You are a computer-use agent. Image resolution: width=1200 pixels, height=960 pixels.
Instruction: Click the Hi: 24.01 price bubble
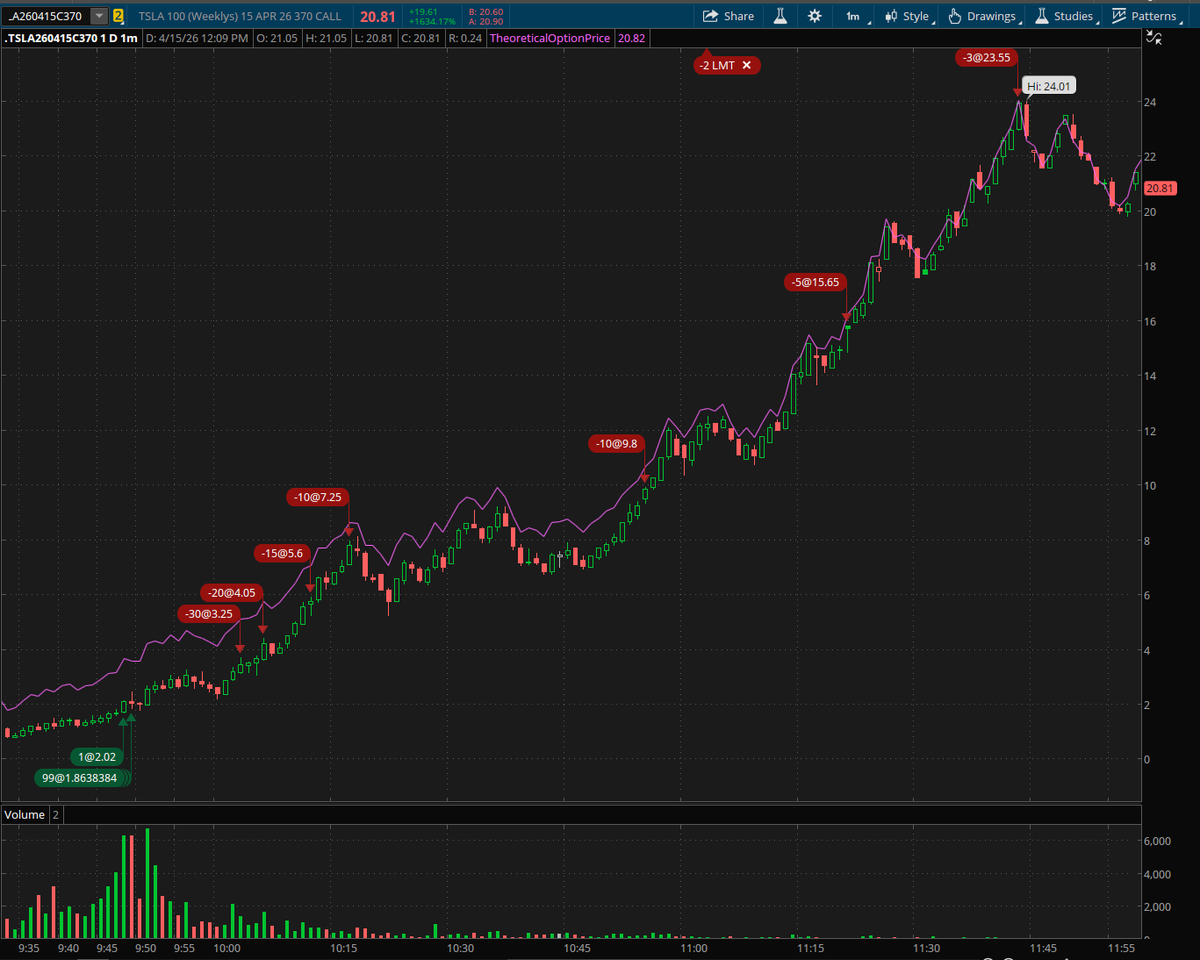[1049, 86]
